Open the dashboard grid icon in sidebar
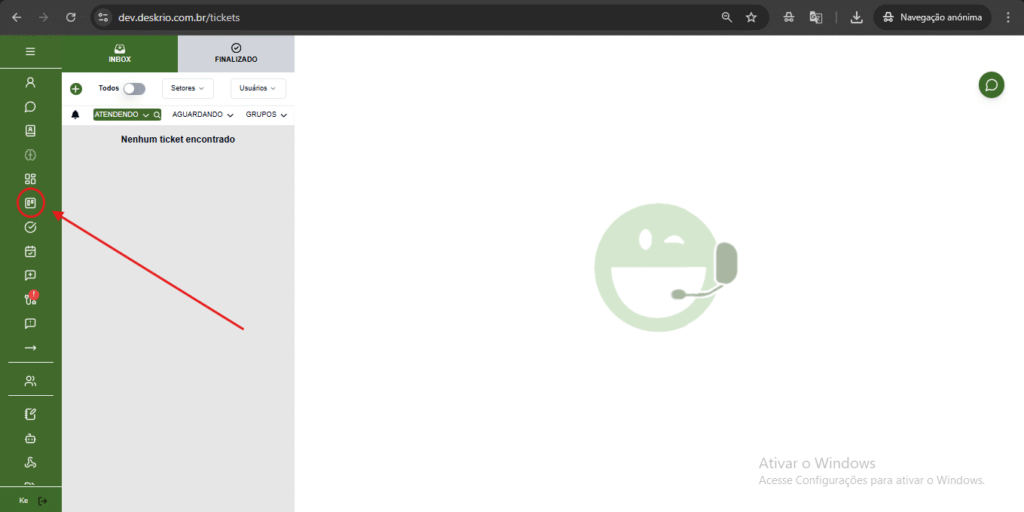Viewport: 1024px width, 512px height. 30,179
